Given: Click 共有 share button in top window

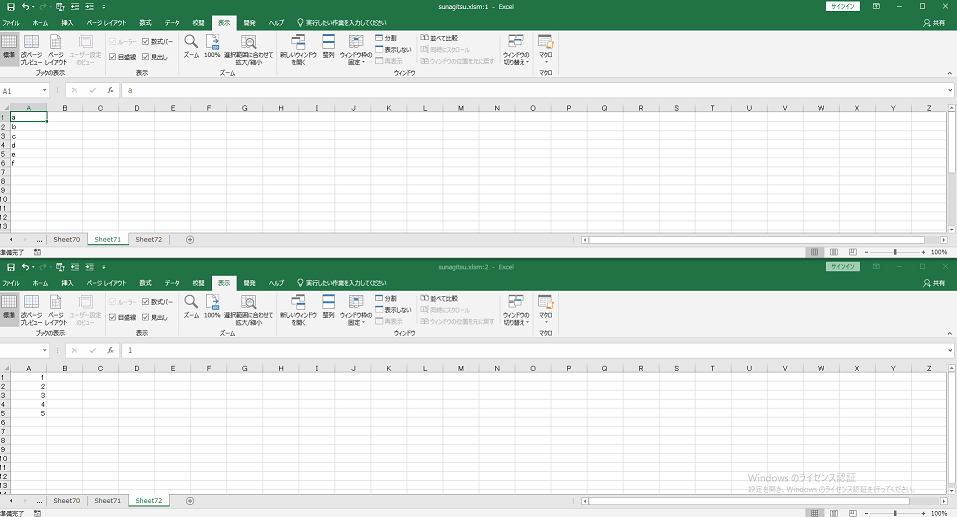Looking at the screenshot, I should click(934, 23).
